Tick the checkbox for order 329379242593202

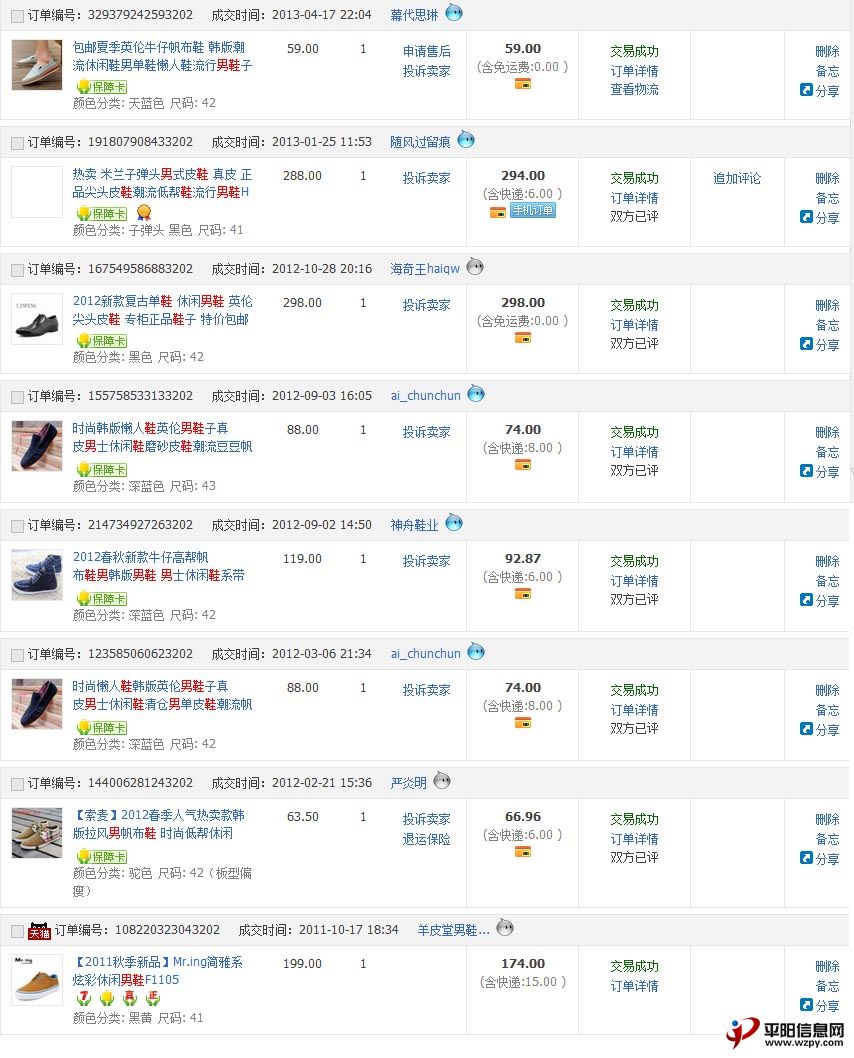click(x=18, y=16)
